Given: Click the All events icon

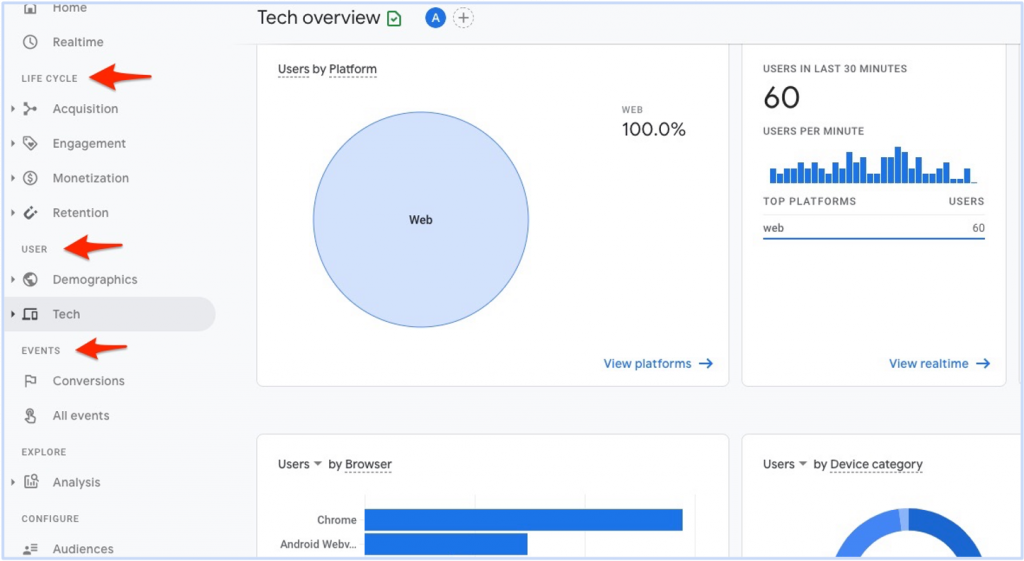Looking at the screenshot, I should 31,416.
